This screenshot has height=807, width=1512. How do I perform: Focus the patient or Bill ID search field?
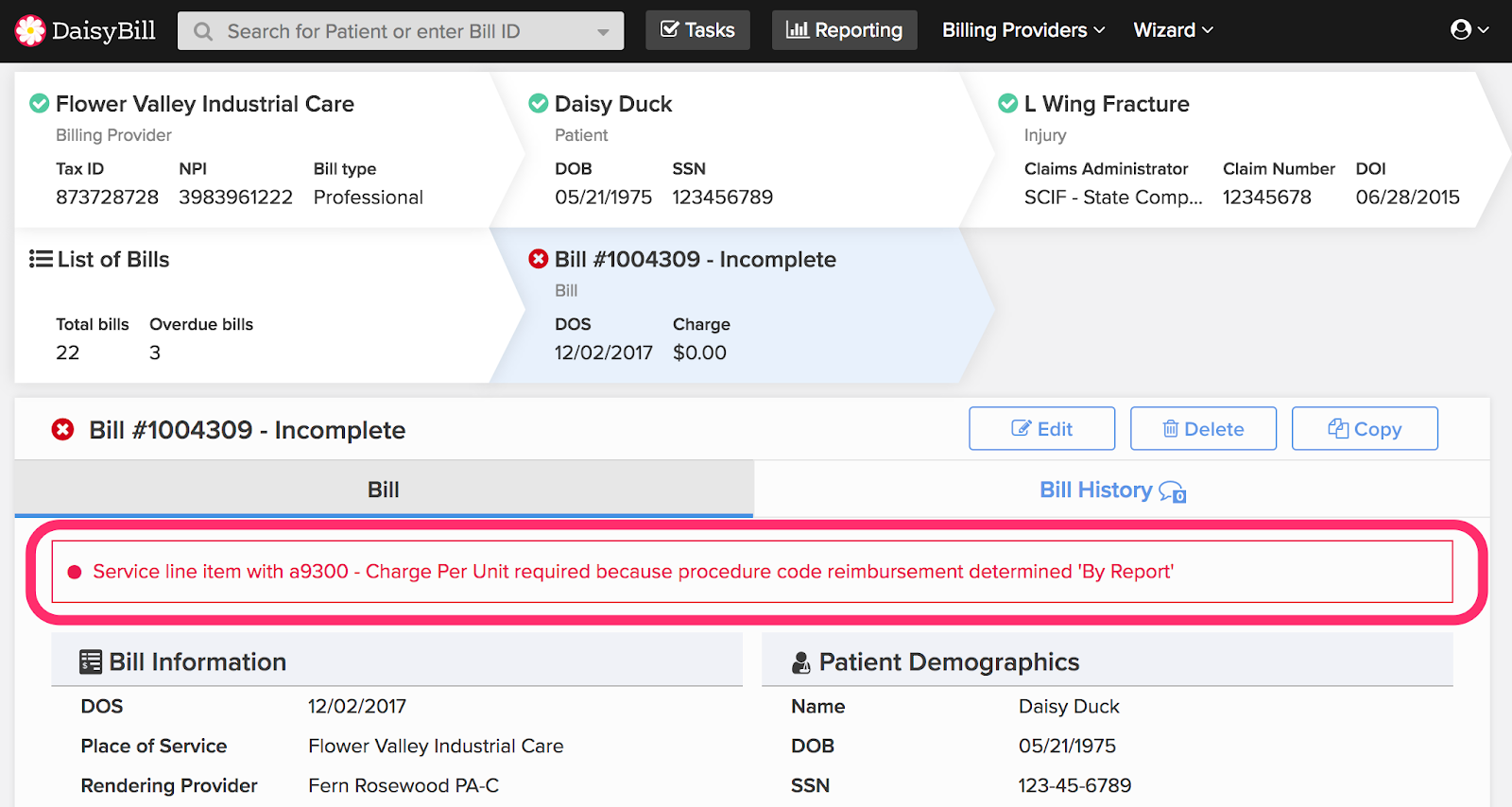(x=401, y=31)
